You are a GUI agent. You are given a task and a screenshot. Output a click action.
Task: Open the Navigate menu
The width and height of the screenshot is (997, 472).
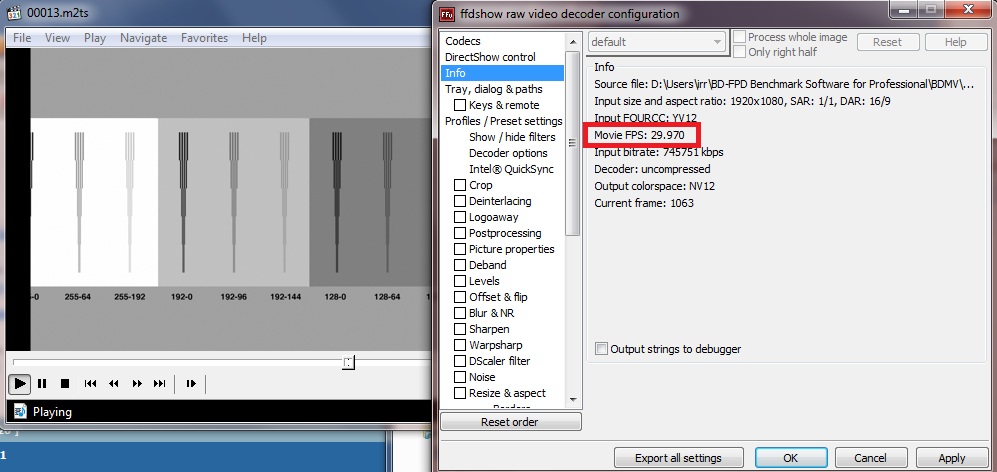point(143,38)
